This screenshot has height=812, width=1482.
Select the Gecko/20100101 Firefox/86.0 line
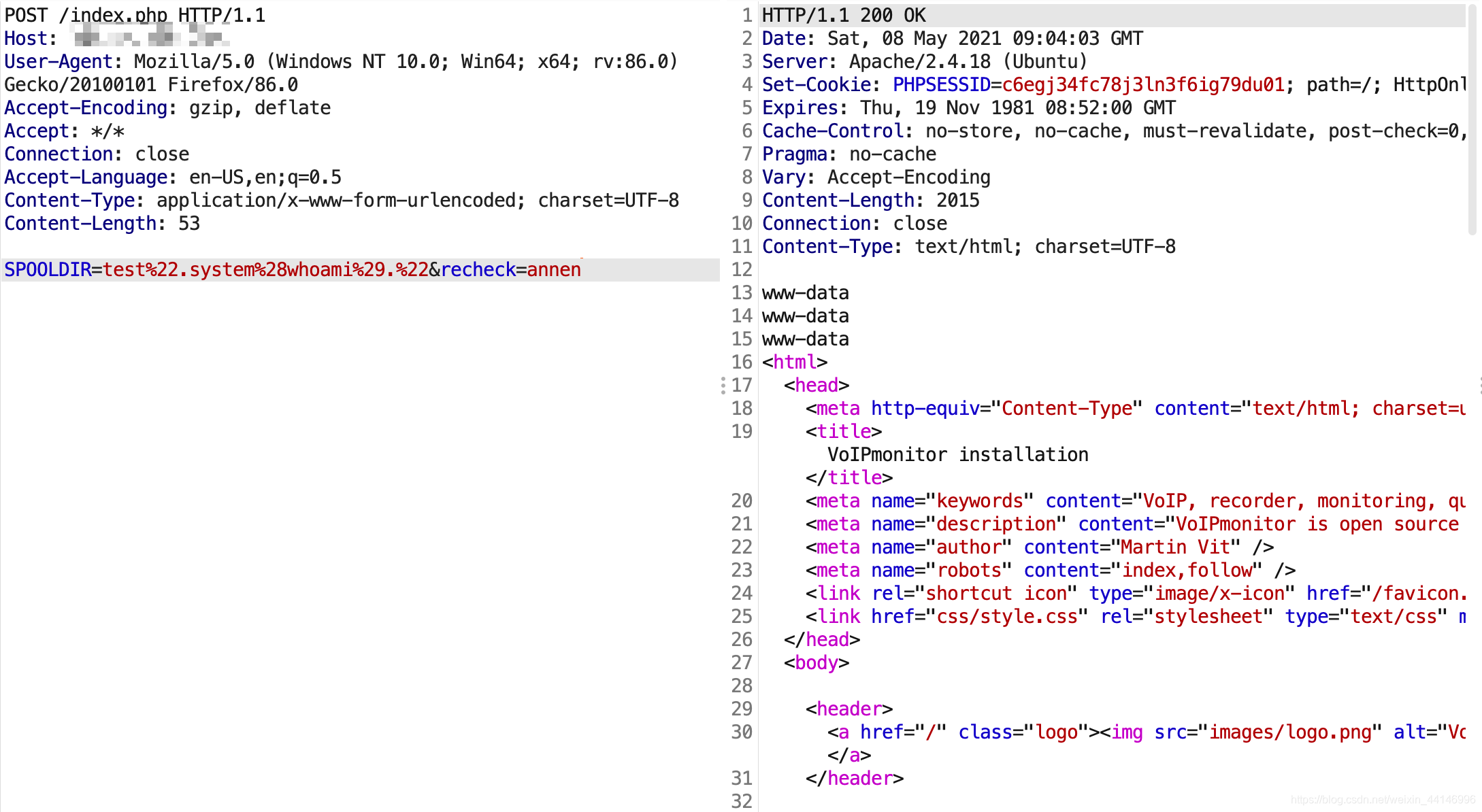coord(151,84)
